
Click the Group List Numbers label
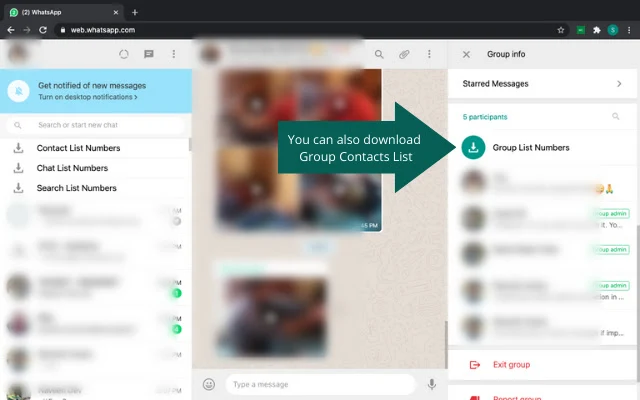(x=531, y=148)
